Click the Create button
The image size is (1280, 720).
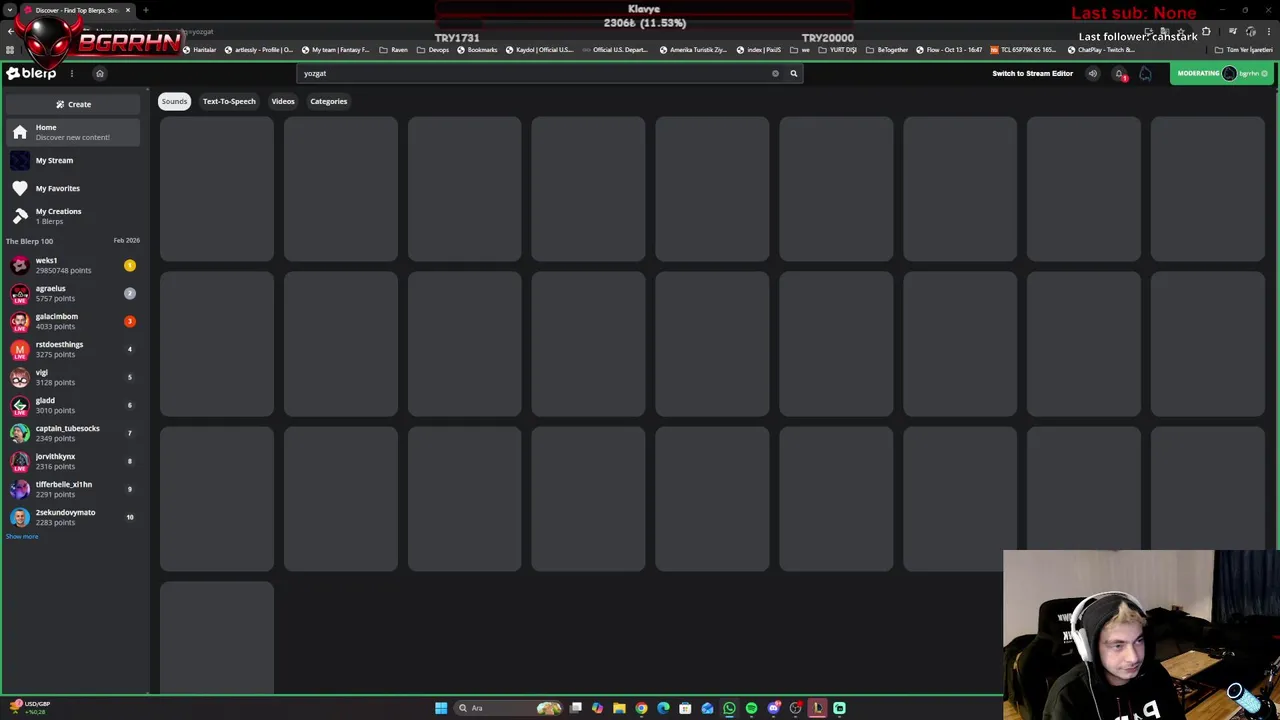pyautogui.click(x=73, y=104)
